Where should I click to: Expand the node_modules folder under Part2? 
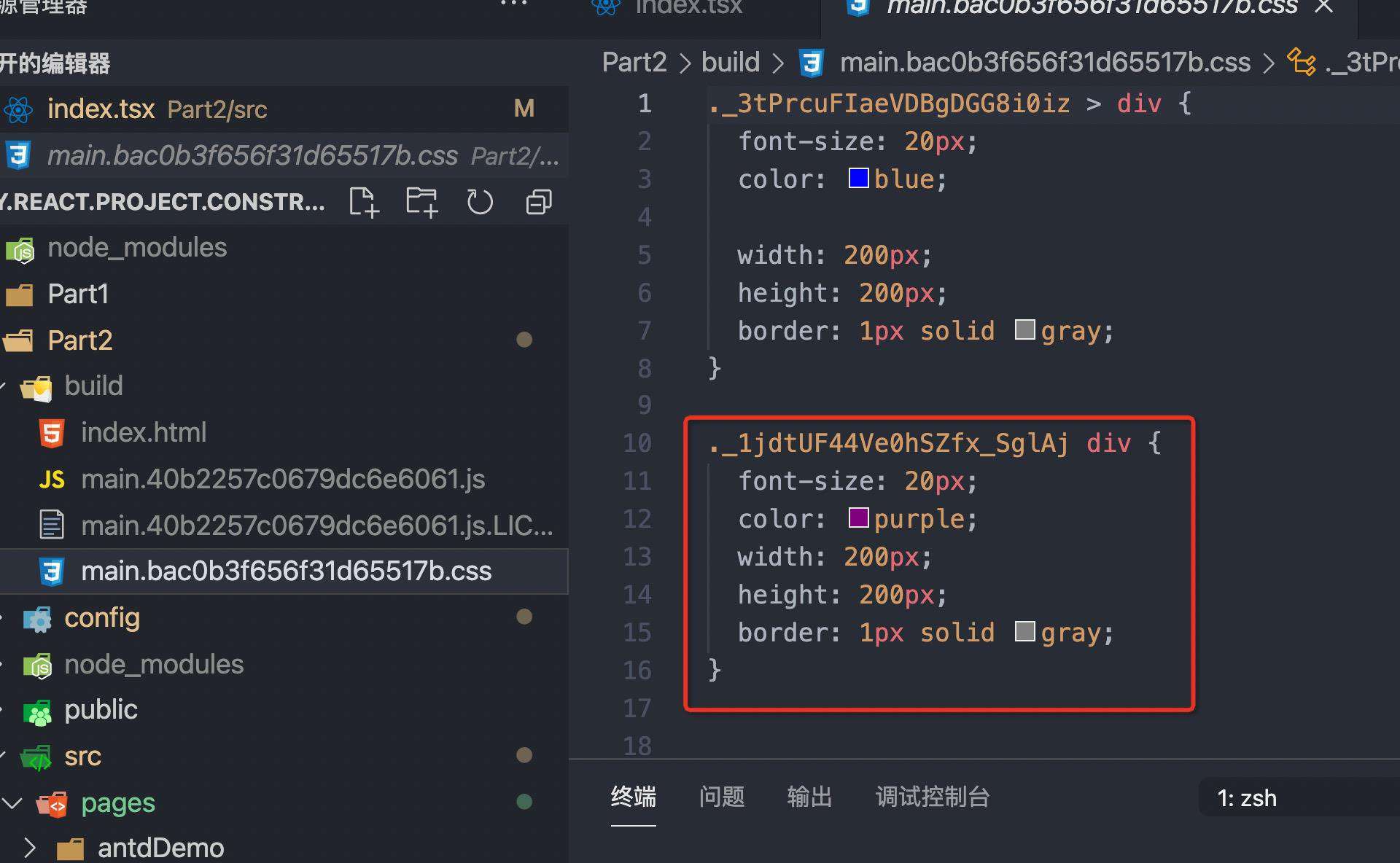pyautogui.click(x=284, y=665)
